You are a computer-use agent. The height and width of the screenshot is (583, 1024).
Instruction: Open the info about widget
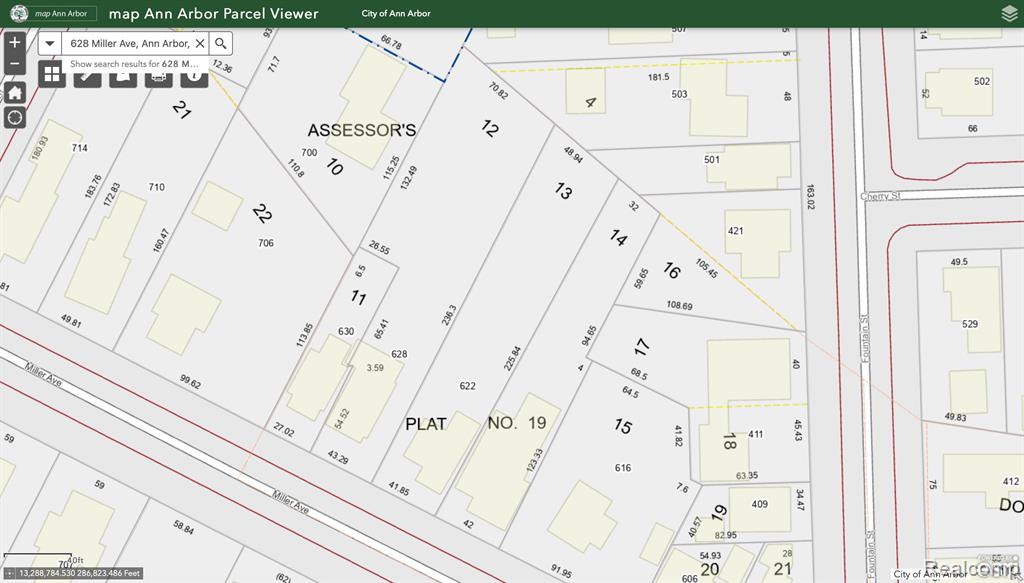[194, 78]
